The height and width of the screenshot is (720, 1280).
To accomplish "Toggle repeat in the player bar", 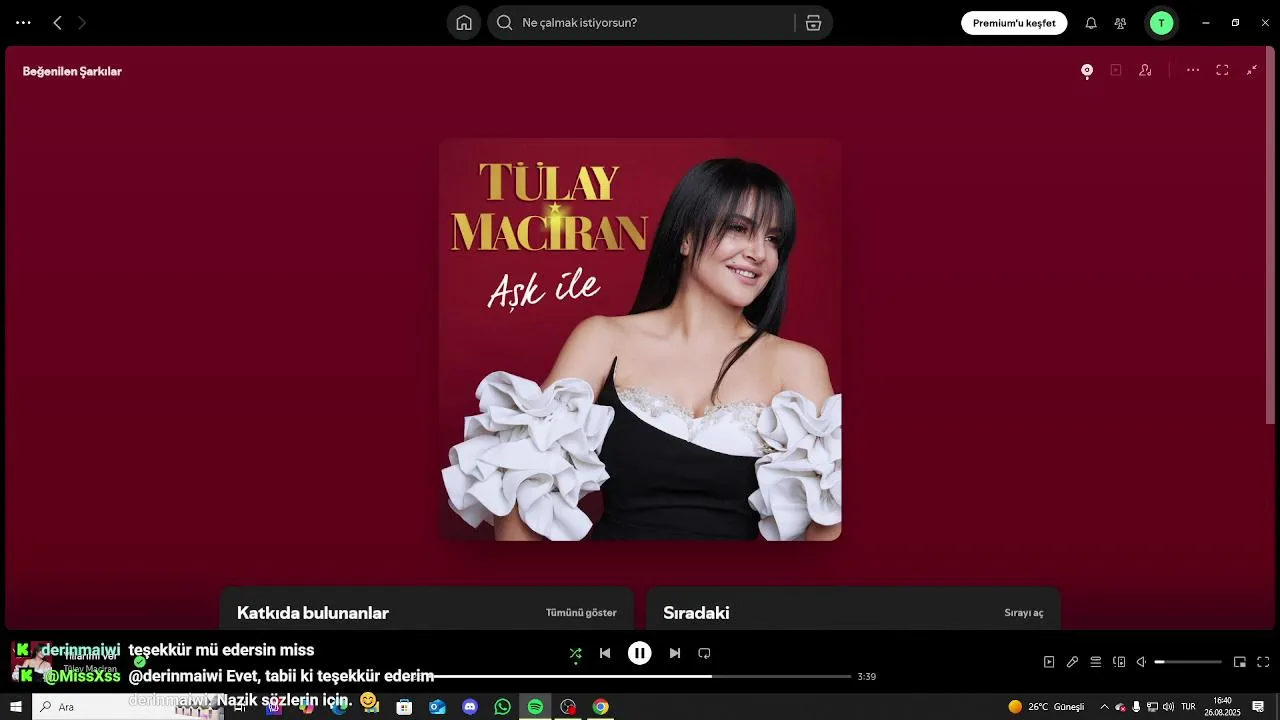I will pyautogui.click(x=704, y=653).
